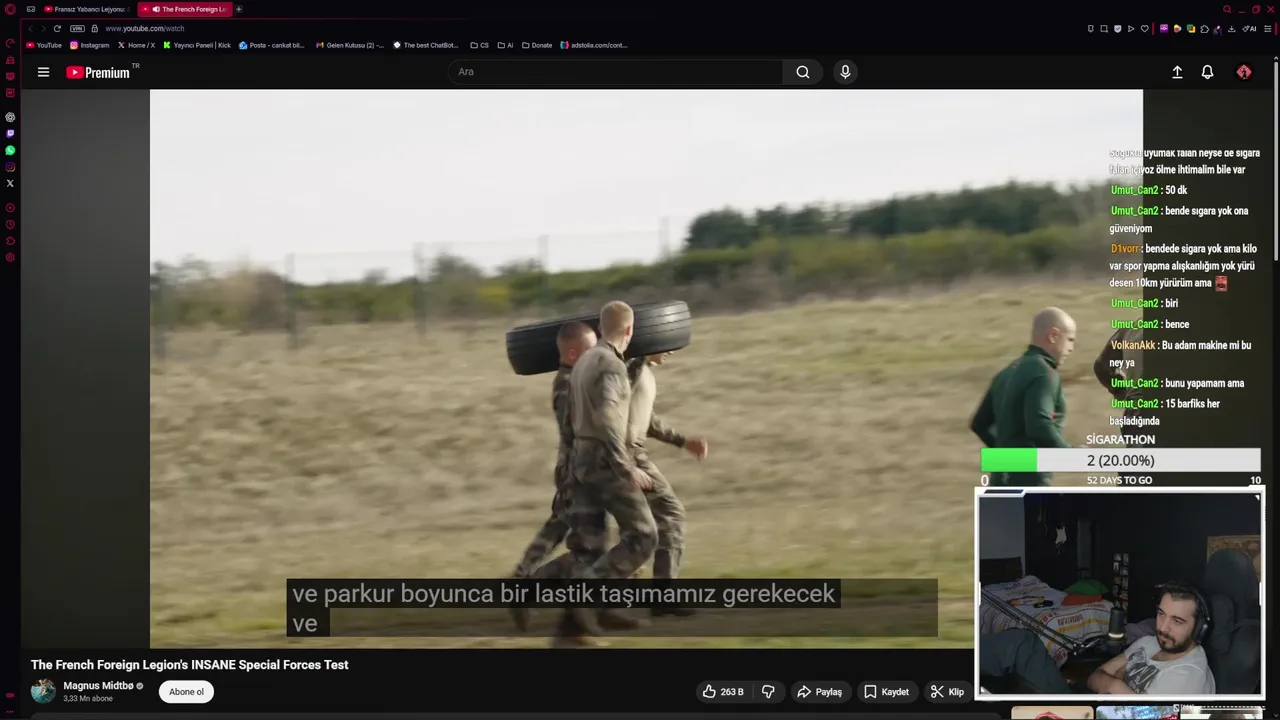The height and width of the screenshot is (720, 1280).
Task: Go to YouTube Premium home logo
Action: (x=98, y=72)
